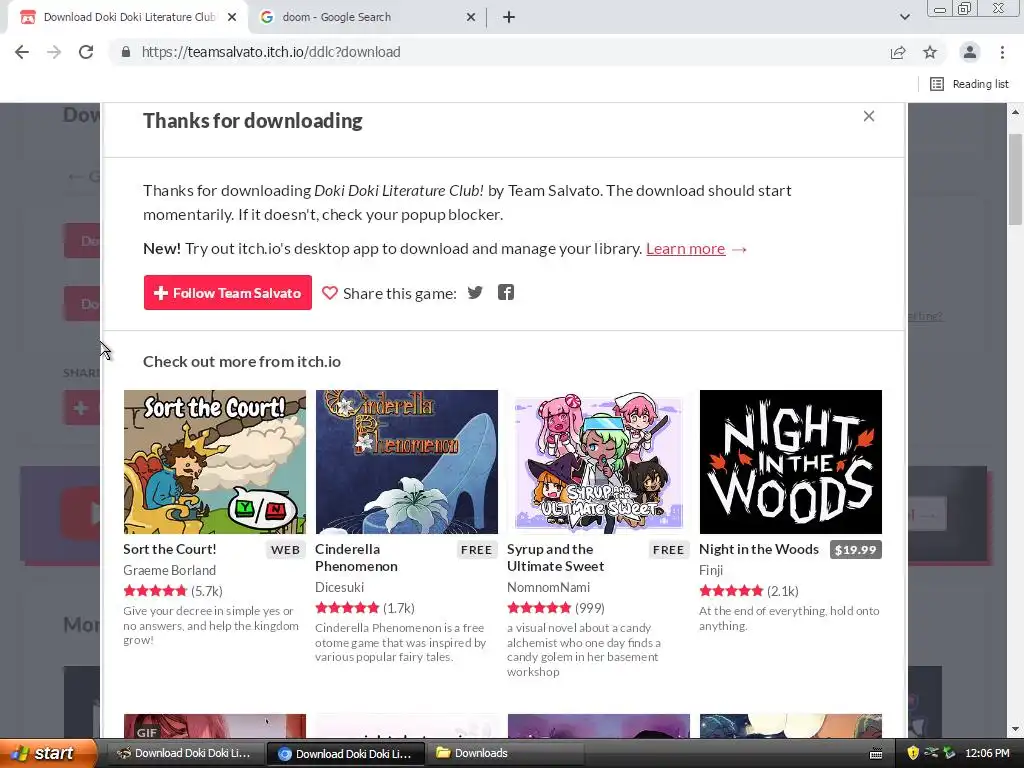Click the $19.99 price tag
The height and width of the screenshot is (768, 1024).
pyautogui.click(x=856, y=550)
